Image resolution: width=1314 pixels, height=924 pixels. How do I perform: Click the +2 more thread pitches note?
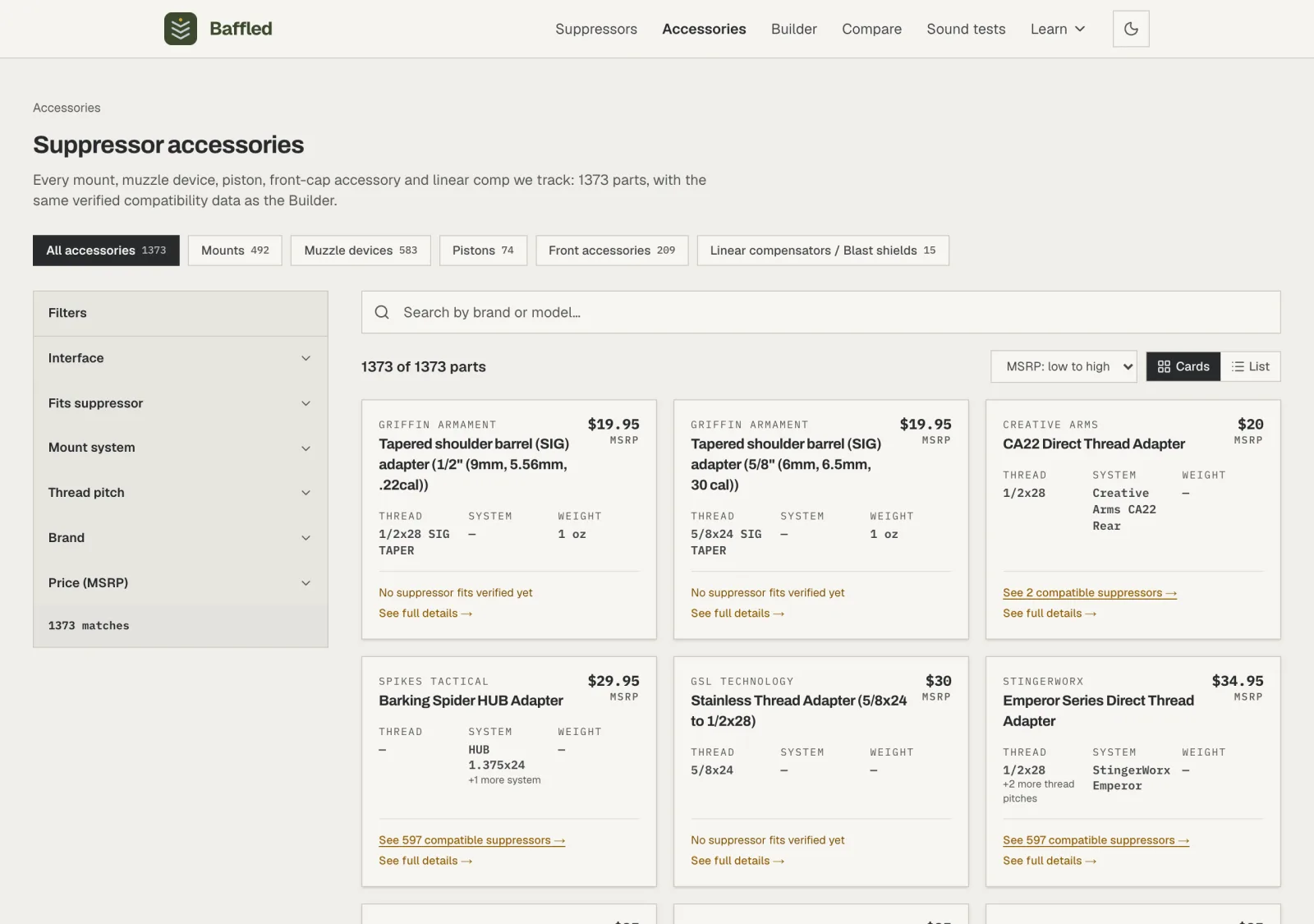pyautogui.click(x=1038, y=791)
